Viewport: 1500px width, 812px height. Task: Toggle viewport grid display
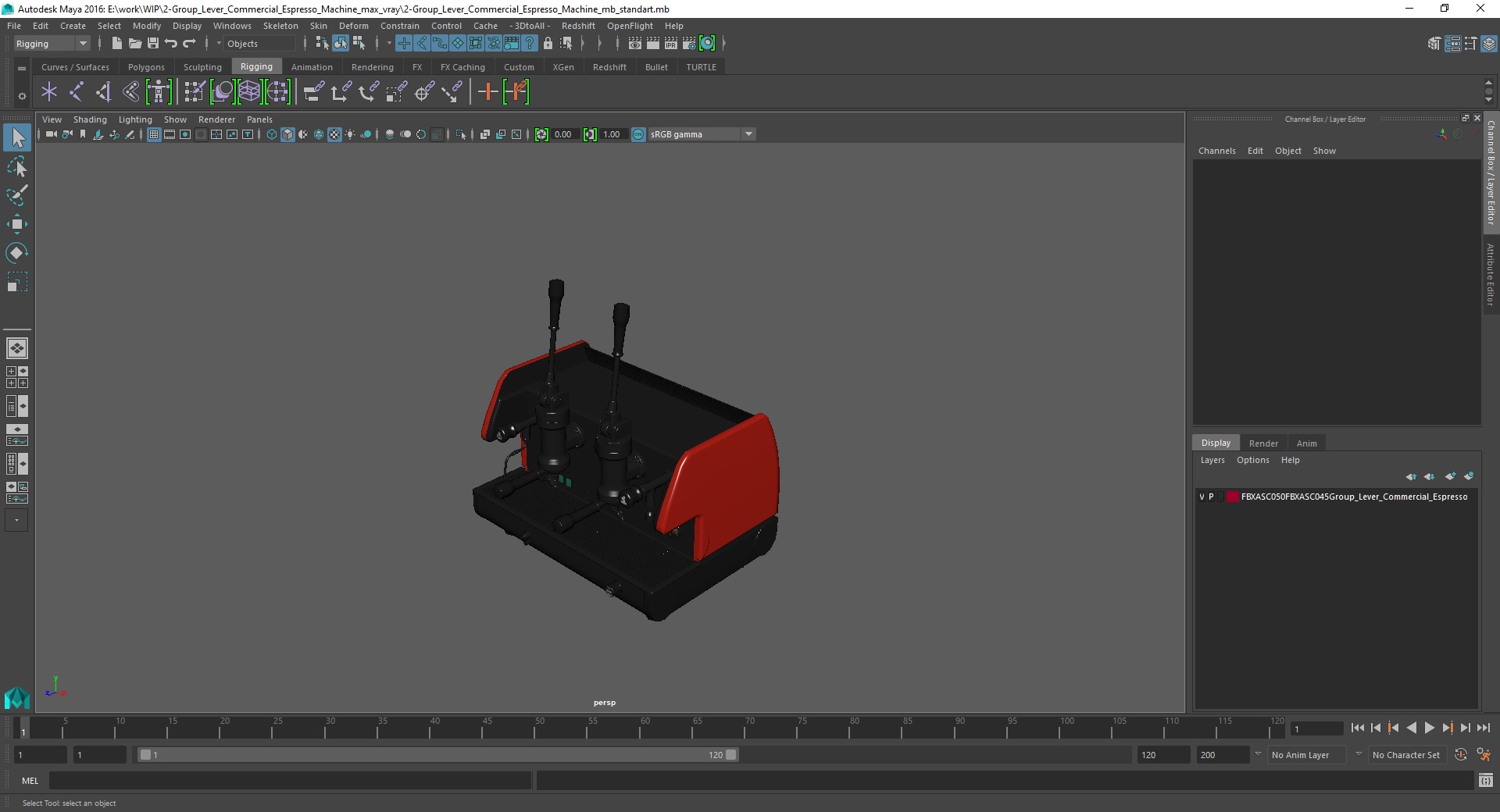click(x=154, y=134)
